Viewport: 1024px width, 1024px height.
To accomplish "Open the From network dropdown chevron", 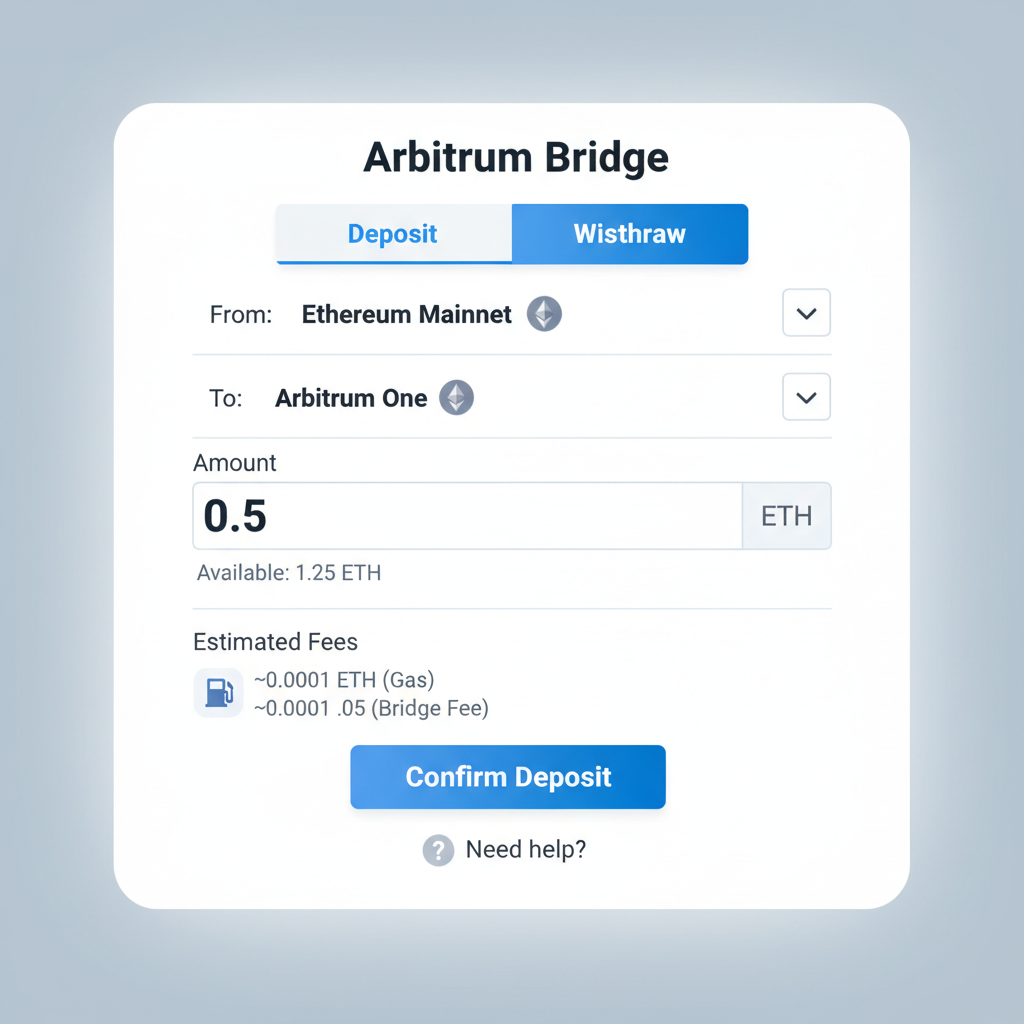I will pos(806,312).
